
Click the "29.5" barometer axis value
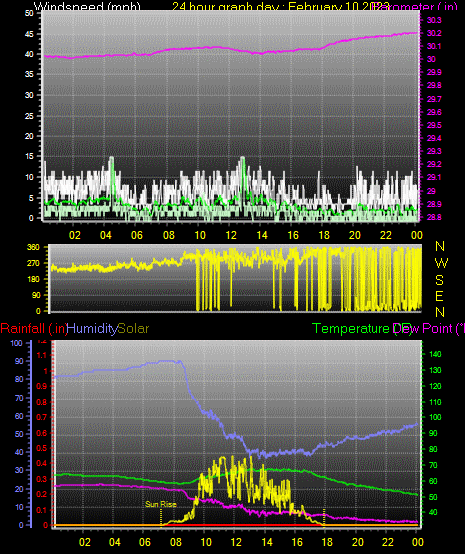(x=434, y=125)
